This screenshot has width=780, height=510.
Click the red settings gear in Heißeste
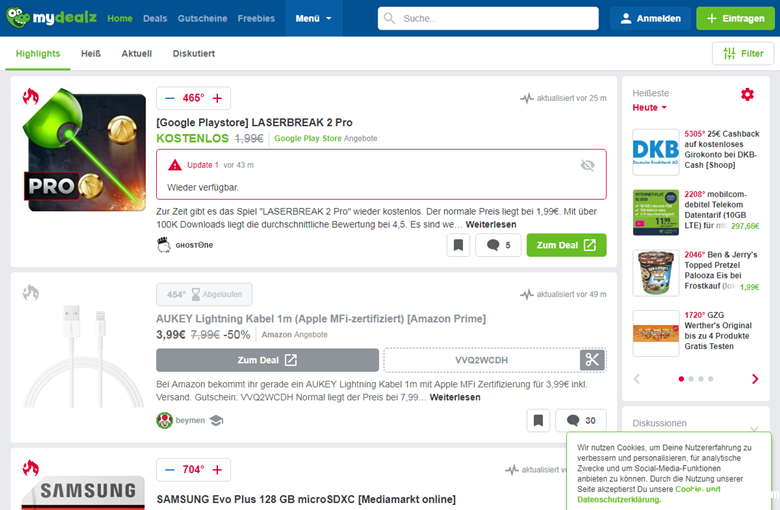747,94
